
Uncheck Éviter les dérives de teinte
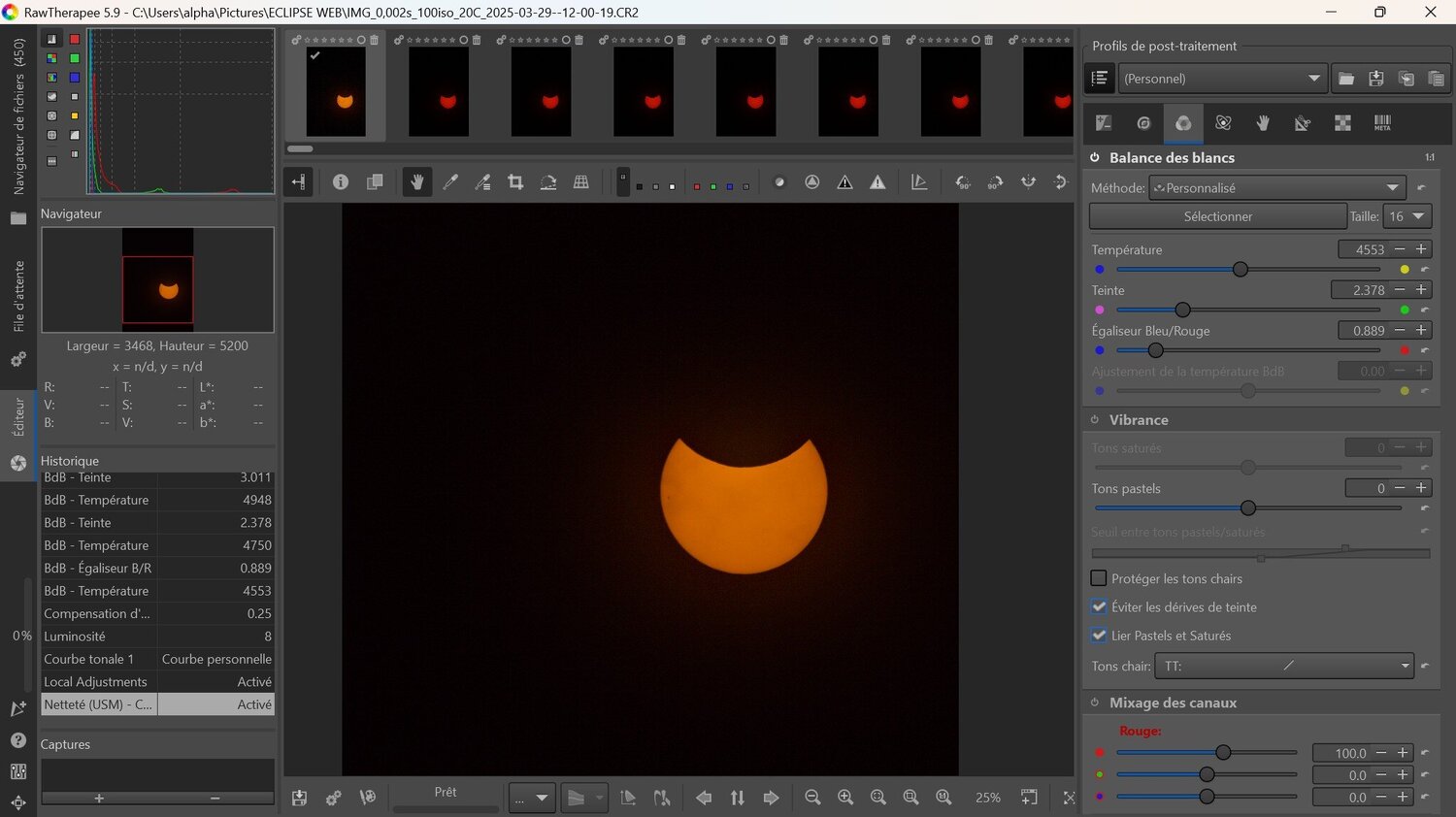1099,607
